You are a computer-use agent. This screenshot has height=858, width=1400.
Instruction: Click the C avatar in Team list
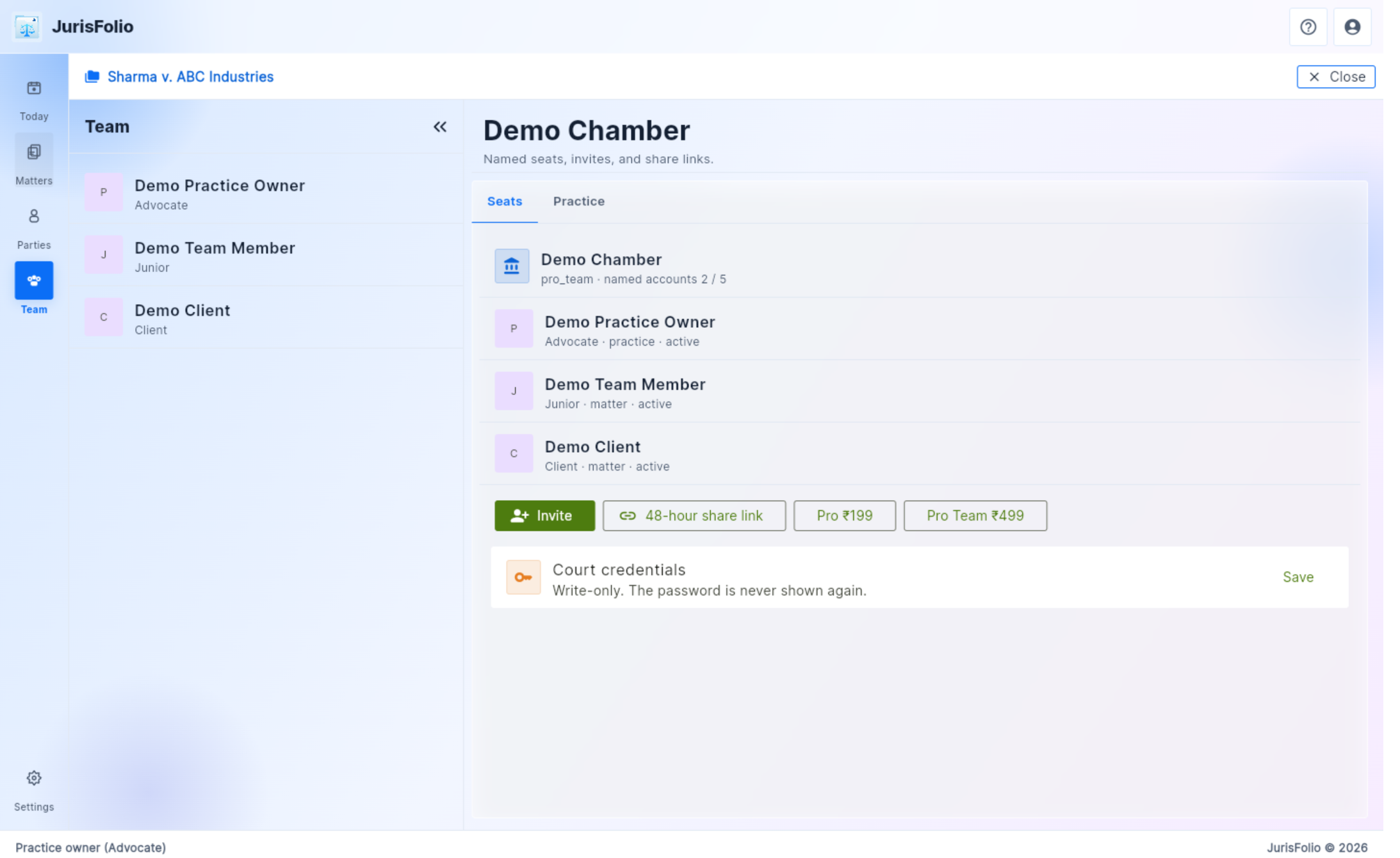[x=104, y=317]
